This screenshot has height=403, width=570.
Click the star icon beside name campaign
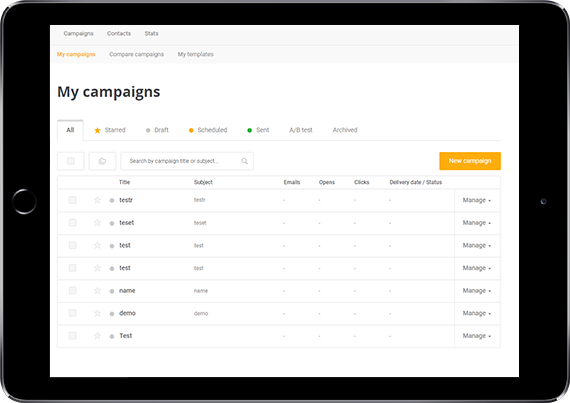[x=97, y=290]
